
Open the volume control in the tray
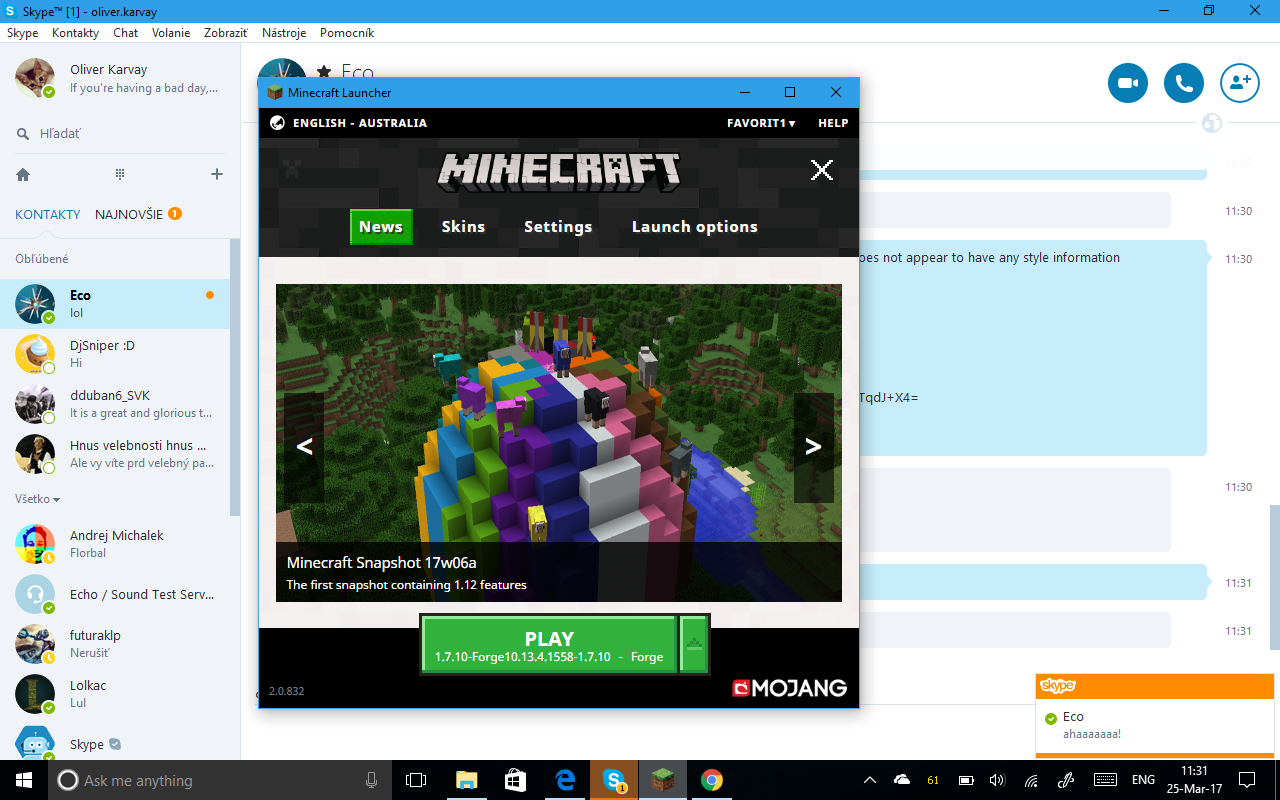(997, 780)
